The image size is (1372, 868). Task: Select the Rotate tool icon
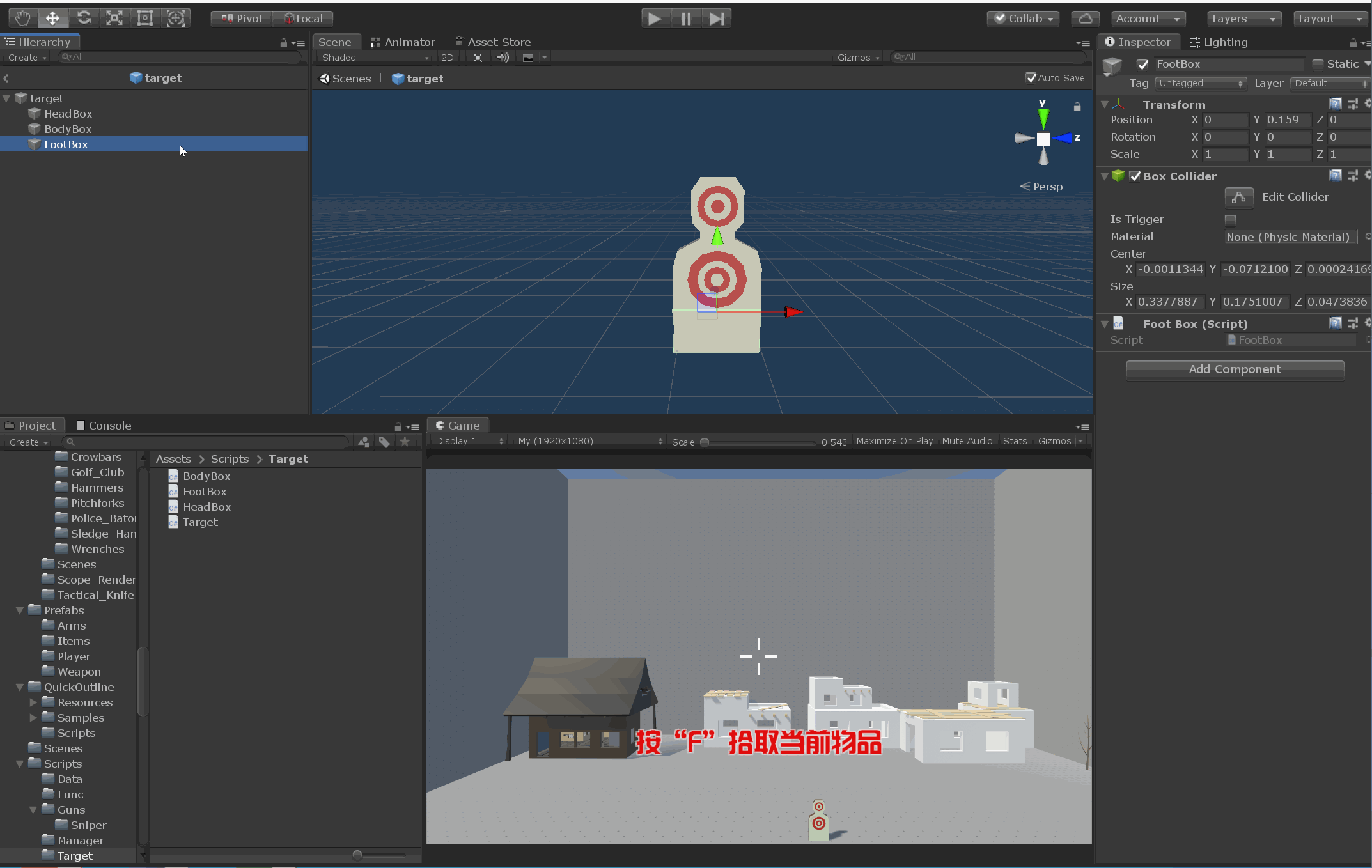click(84, 19)
